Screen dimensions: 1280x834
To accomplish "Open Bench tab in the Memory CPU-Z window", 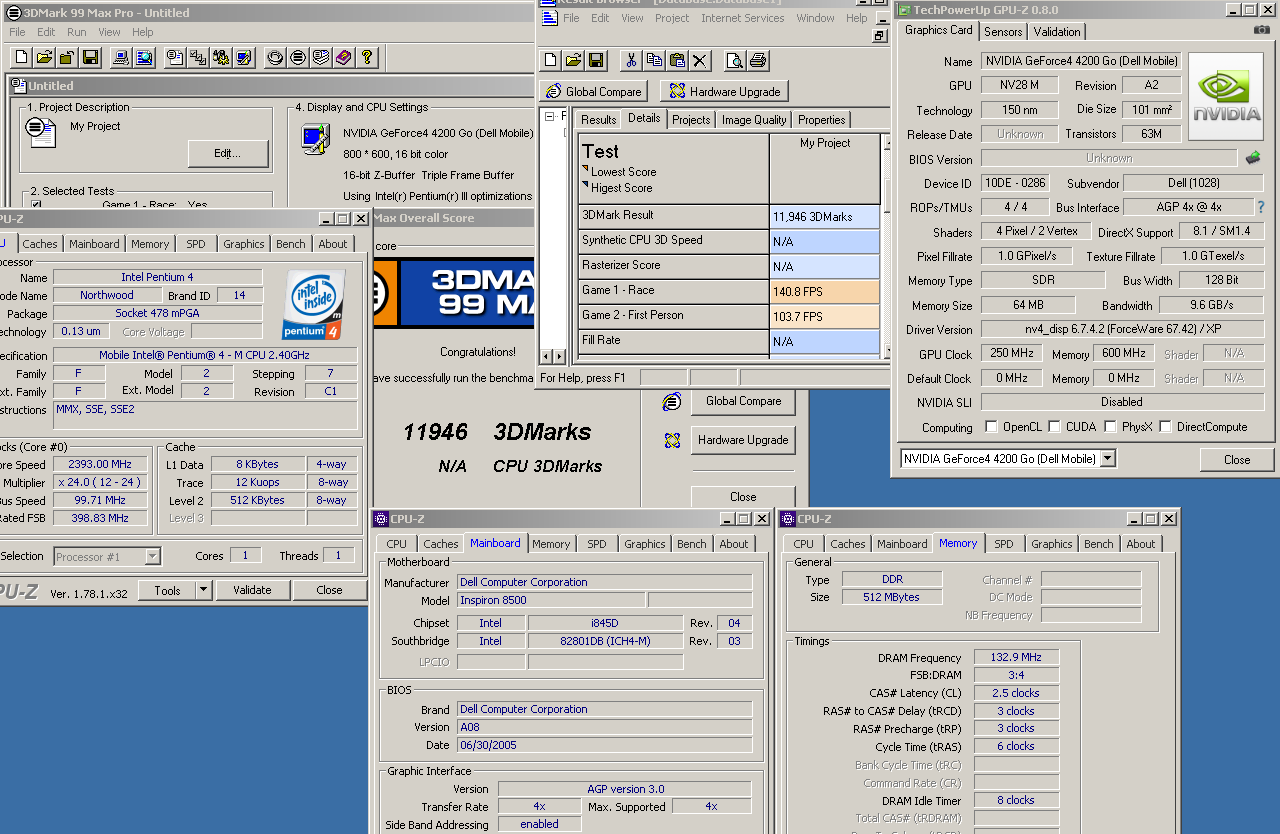I will (x=1098, y=544).
